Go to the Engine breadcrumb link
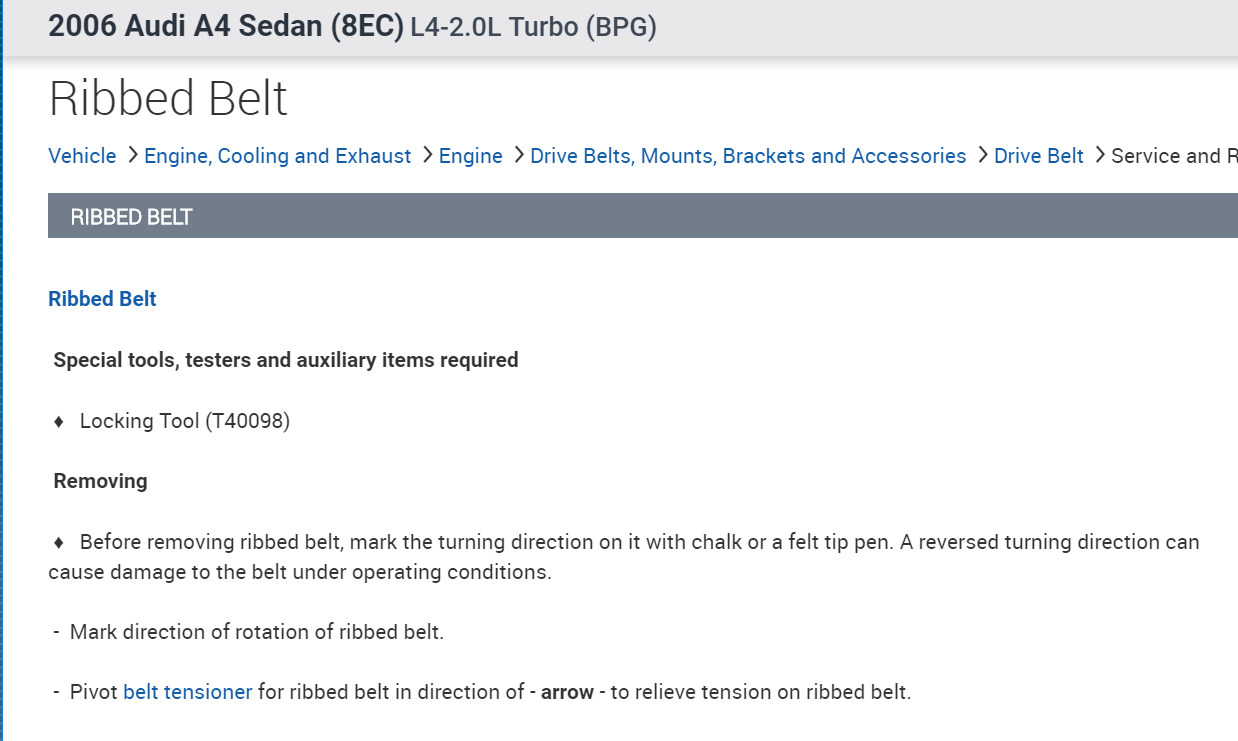 [470, 156]
